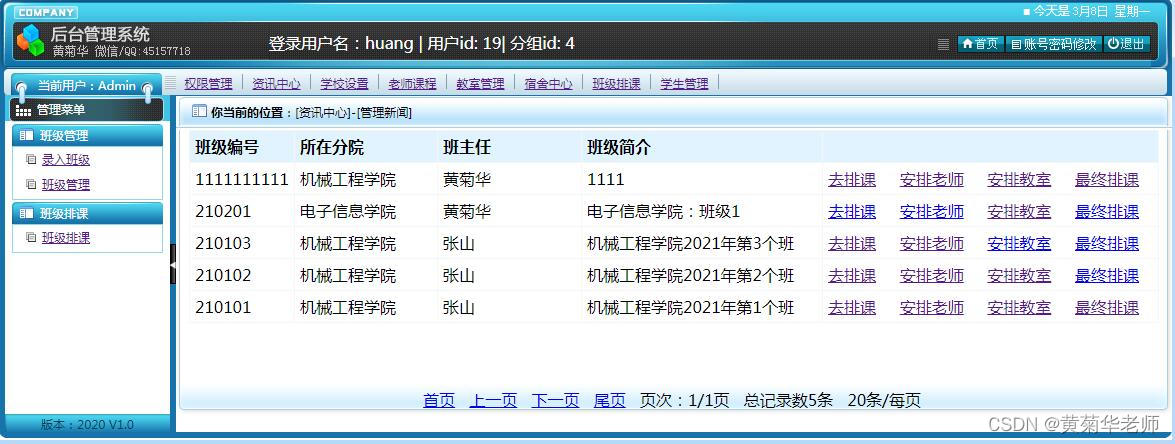
Task: Collapse the 班级排课 sidebar section header
Action: (x=88, y=213)
